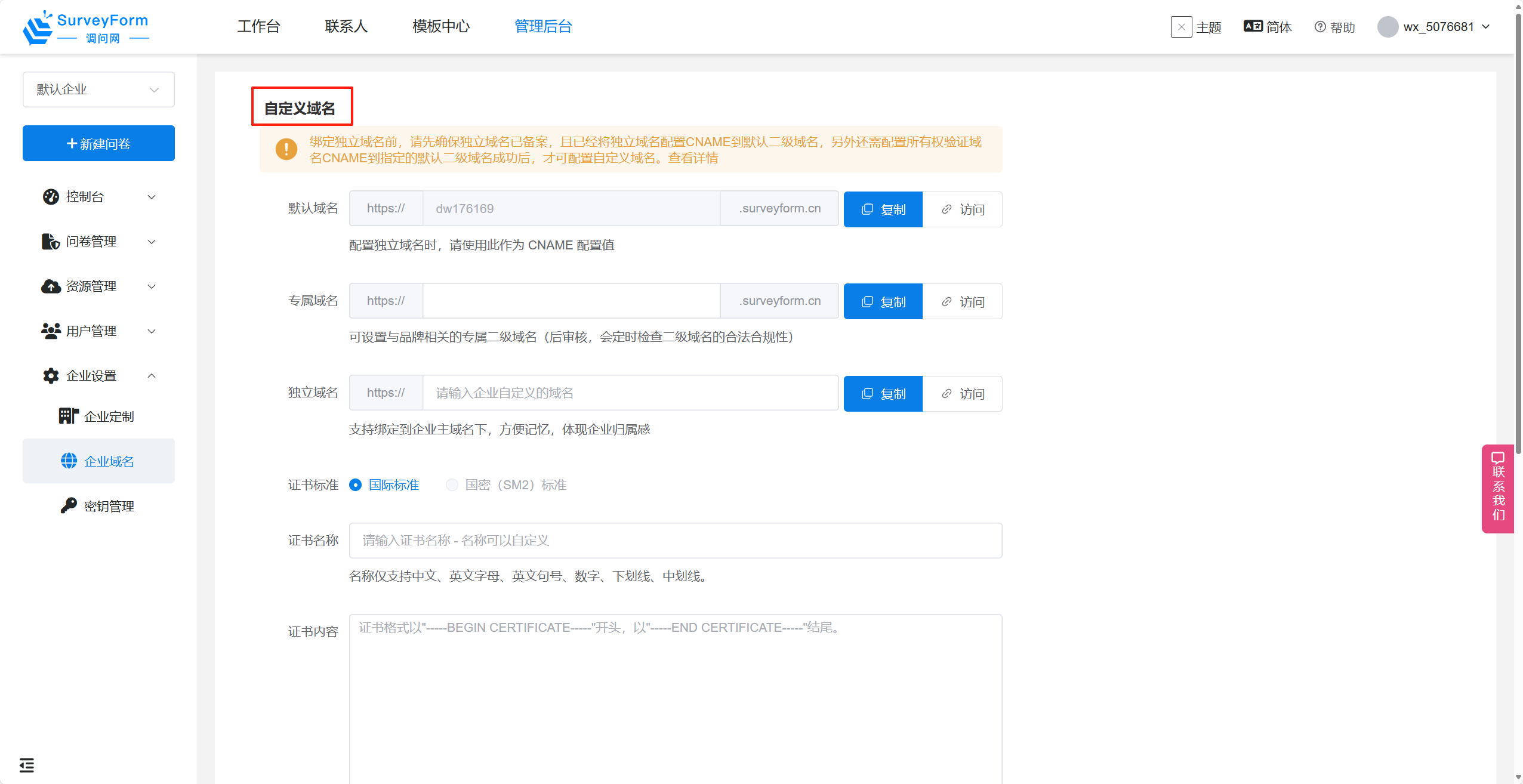The image size is (1523, 784).
Task: Open the 工作台 top menu
Action: (x=258, y=26)
